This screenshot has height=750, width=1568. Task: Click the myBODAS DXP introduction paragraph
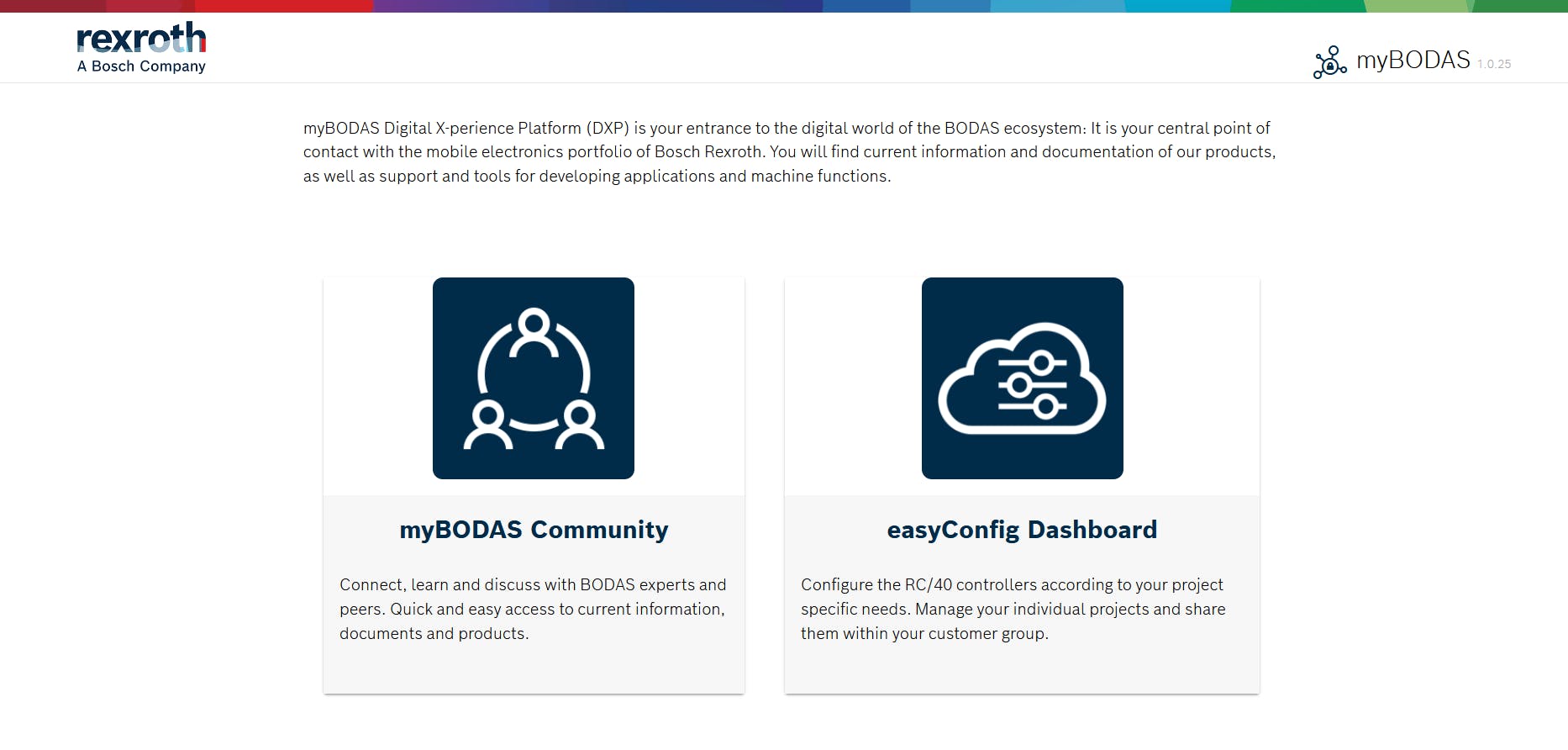[789, 152]
